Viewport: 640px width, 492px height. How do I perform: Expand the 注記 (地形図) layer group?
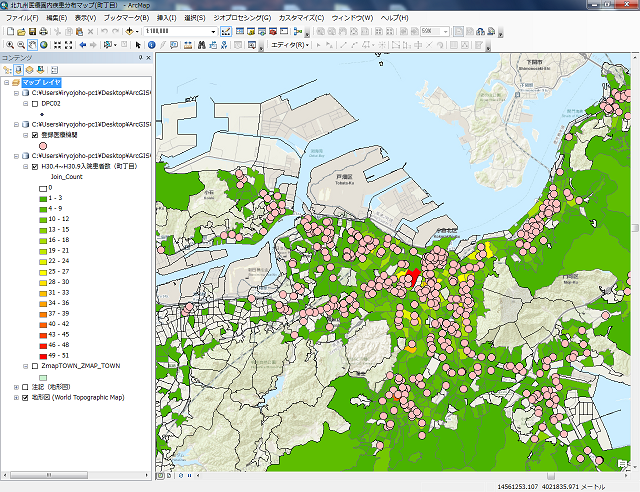coord(14,386)
